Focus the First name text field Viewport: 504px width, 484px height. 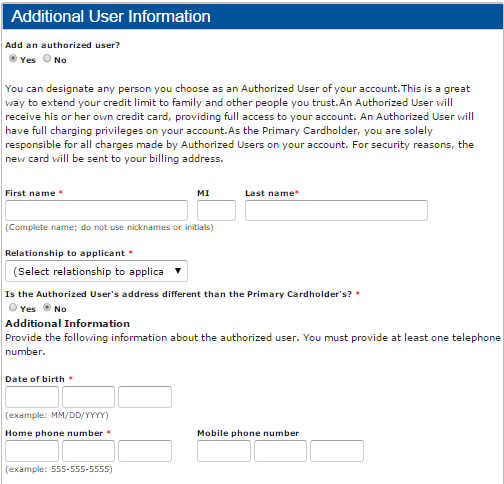point(96,210)
